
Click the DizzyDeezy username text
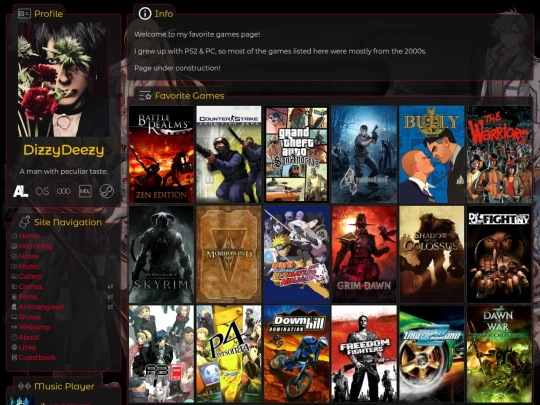[64, 150]
